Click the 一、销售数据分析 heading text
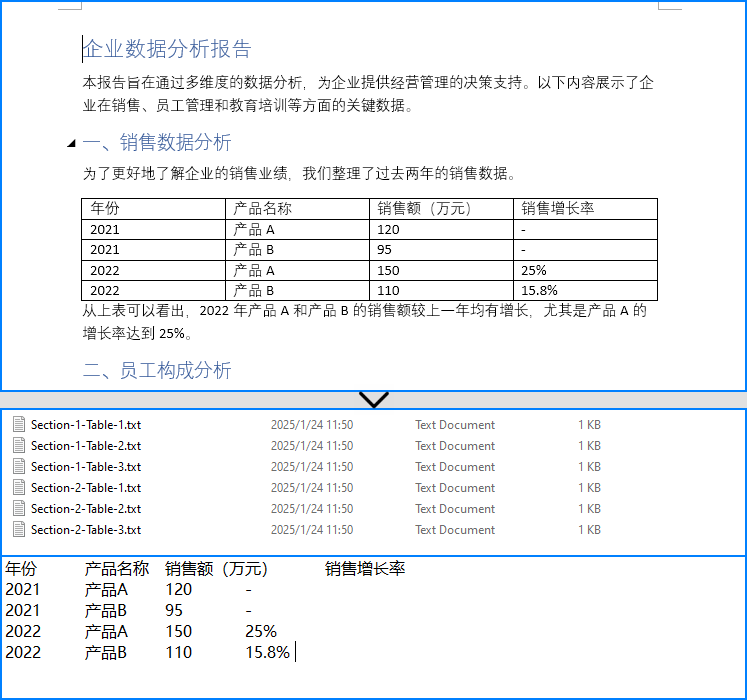The height and width of the screenshot is (700, 747). click(x=157, y=142)
